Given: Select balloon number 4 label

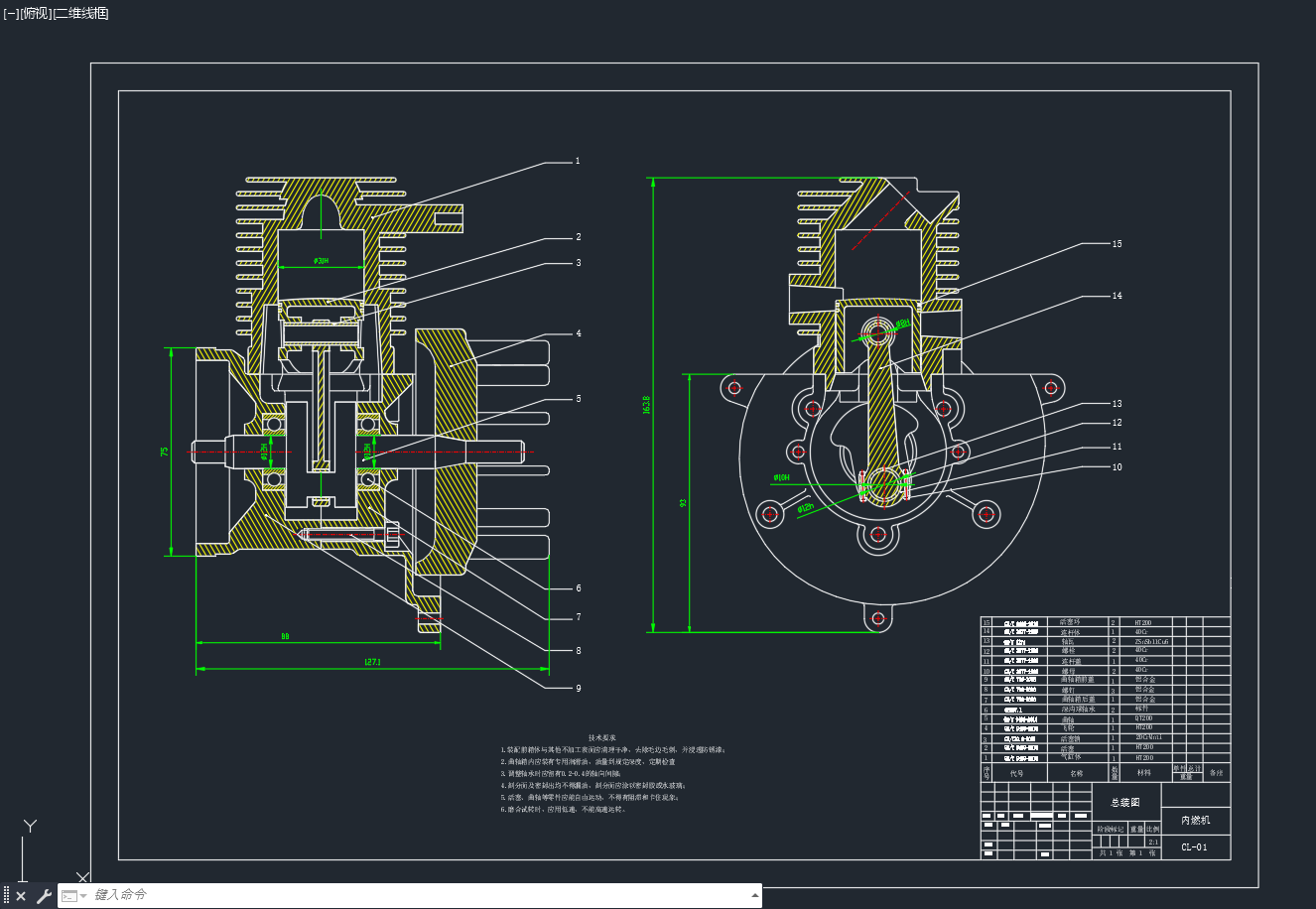Looking at the screenshot, I should (579, 333).
